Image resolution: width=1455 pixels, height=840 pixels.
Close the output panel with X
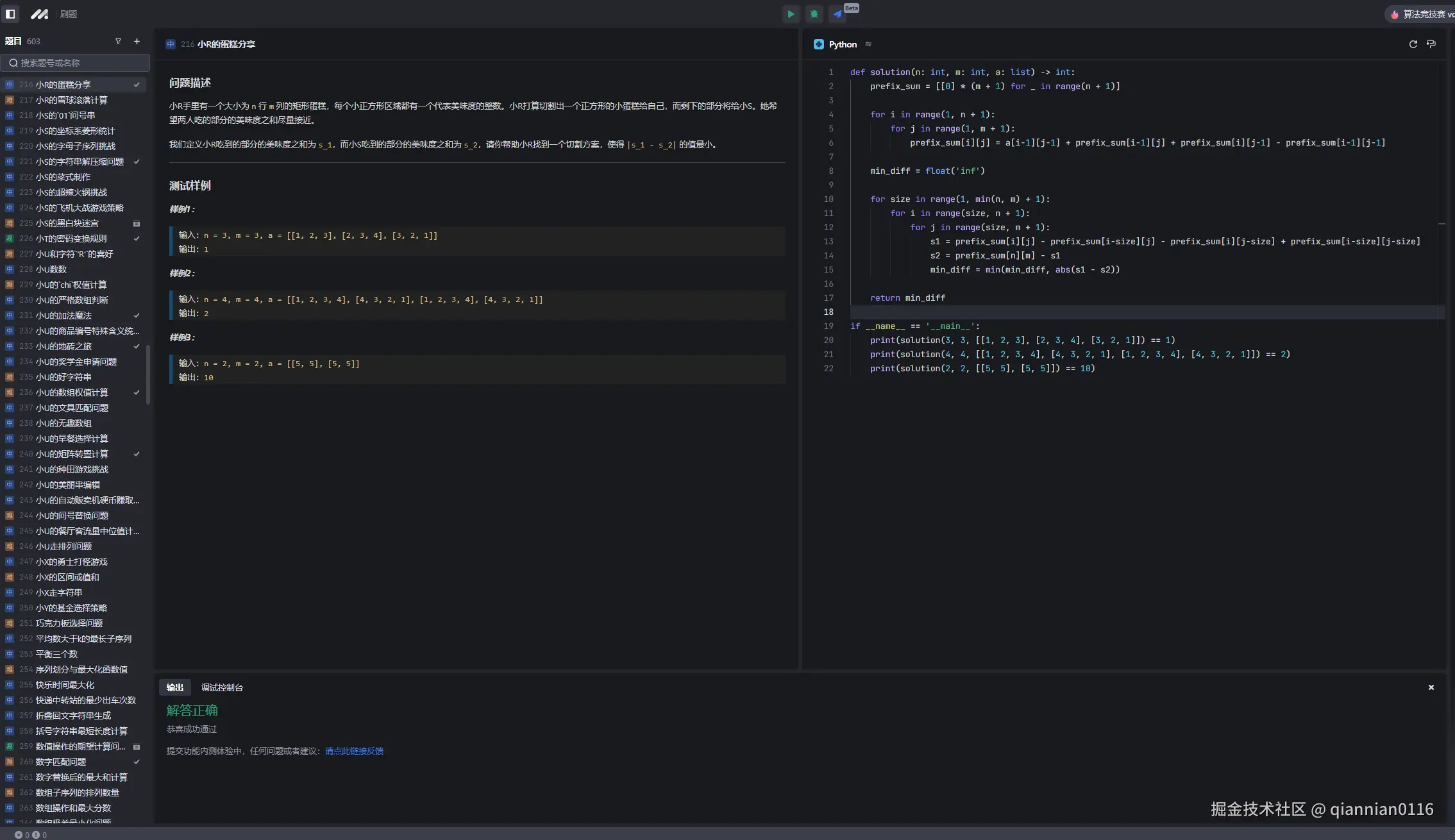click(x=1431, y=687)
